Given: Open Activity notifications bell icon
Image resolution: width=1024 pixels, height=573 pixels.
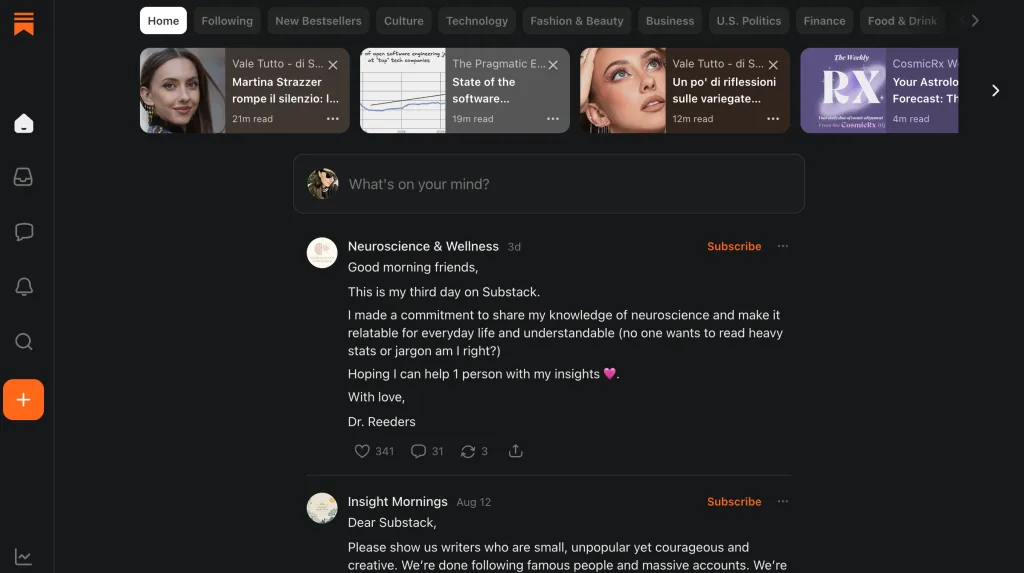Looking at the screenshot, I should (x=24, y=286).
